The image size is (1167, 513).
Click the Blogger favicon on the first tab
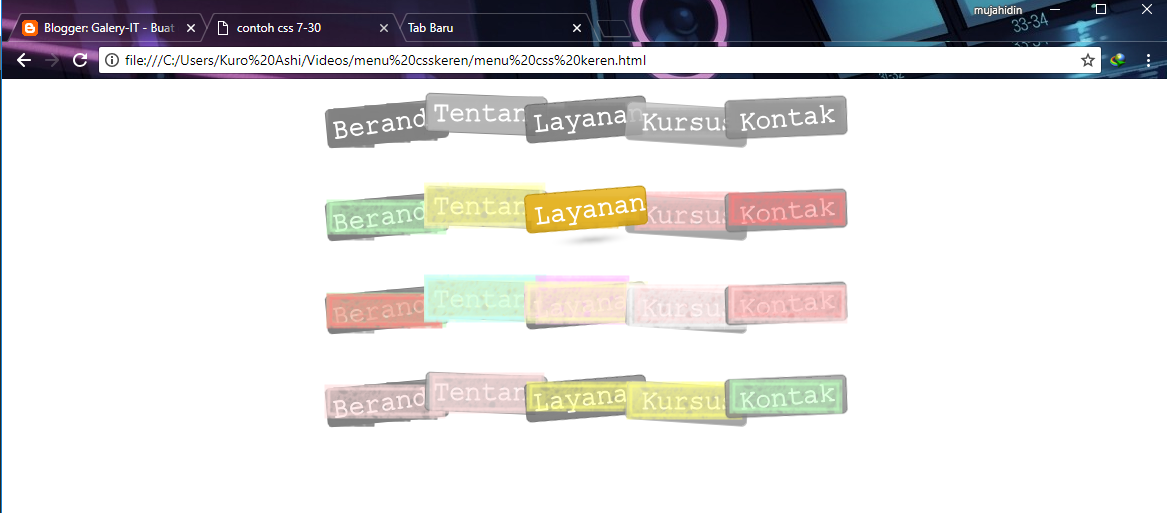click(30, 28)
